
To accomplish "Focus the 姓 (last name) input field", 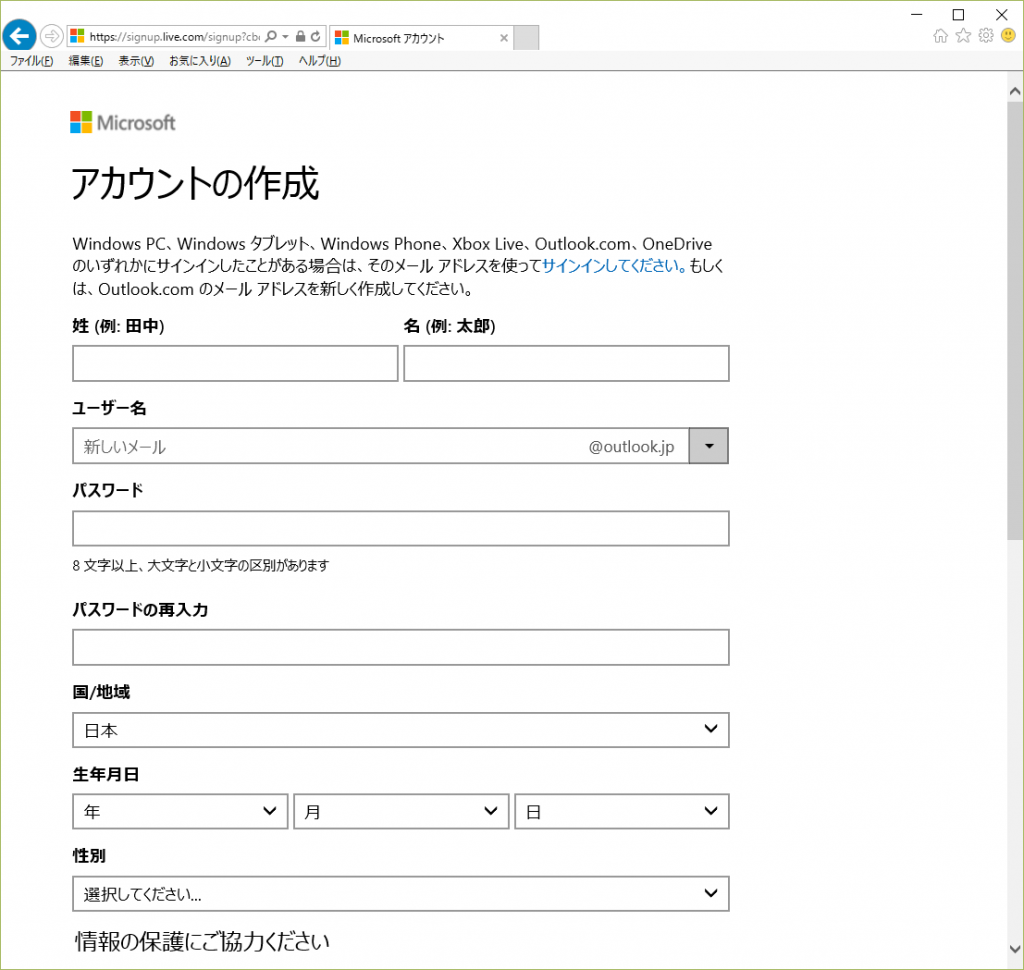I will tap(235, 363).
